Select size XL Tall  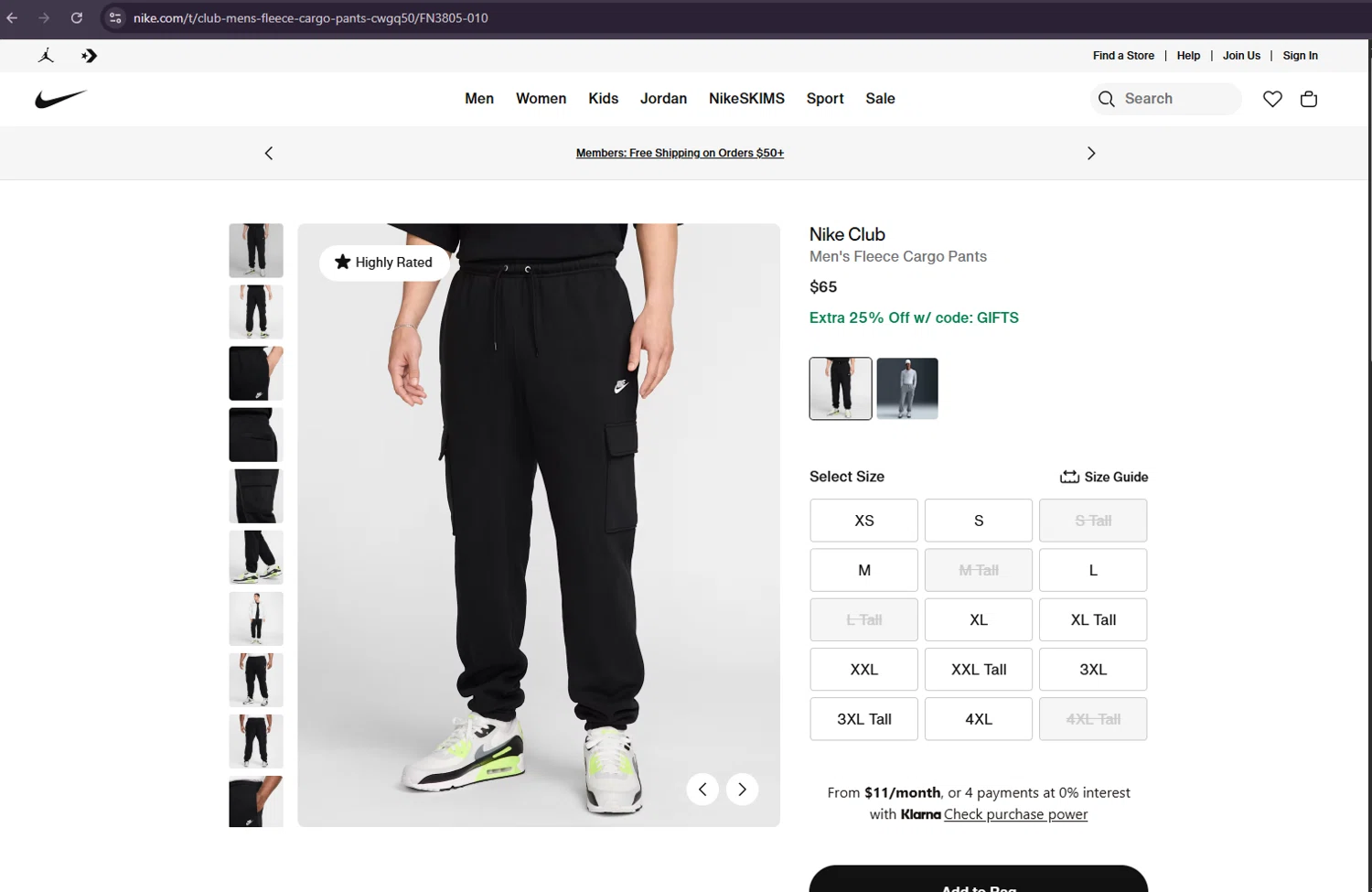click(1093, 619)
